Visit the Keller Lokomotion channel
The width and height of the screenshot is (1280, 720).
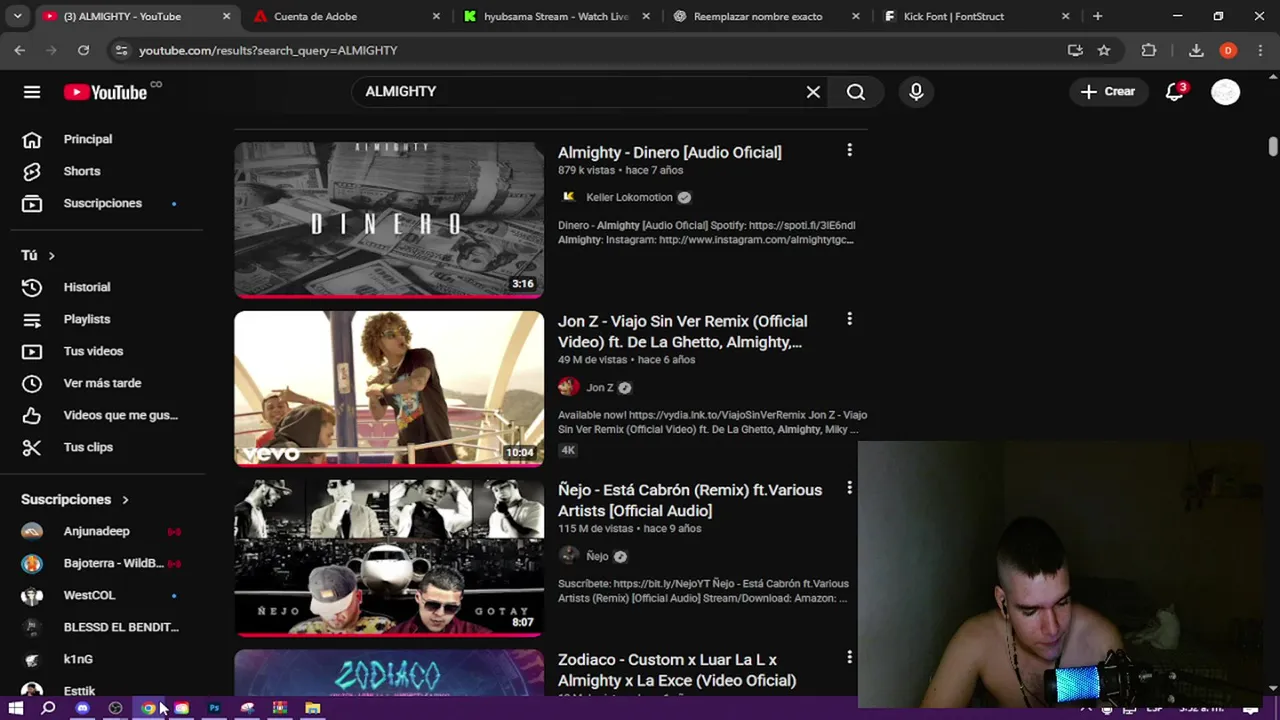[629, 197]
